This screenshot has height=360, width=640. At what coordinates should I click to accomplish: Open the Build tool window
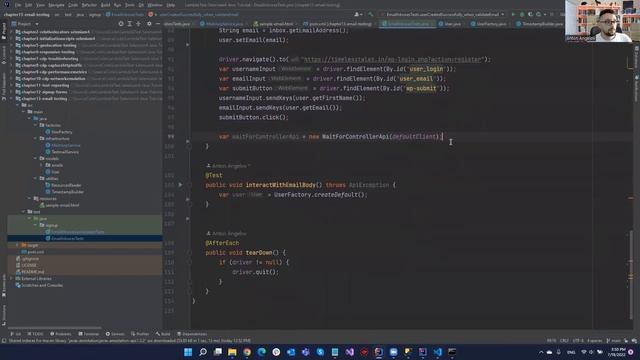(163, 334)
